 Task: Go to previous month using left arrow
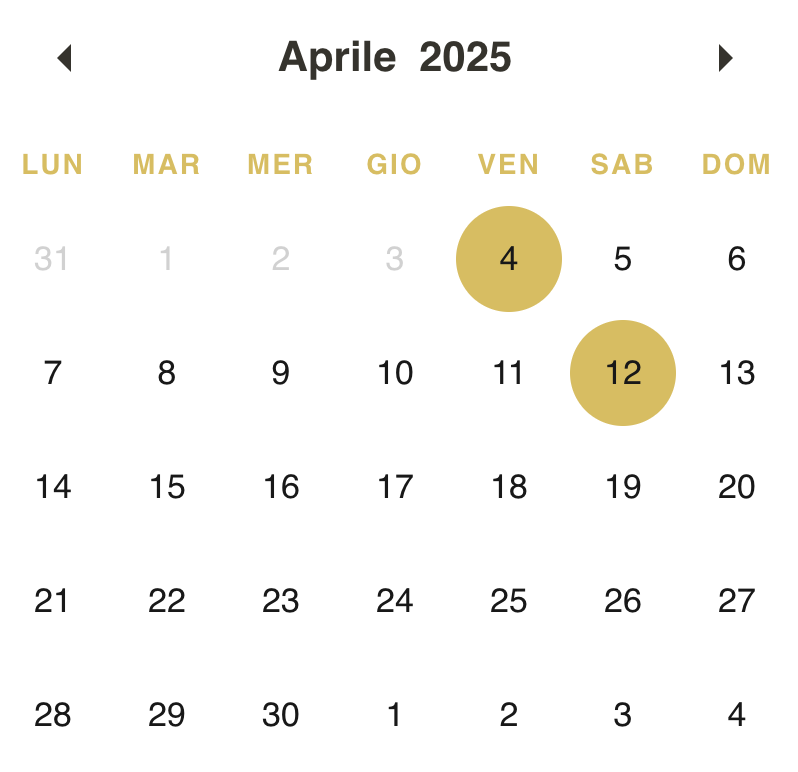(x=65, y=58)
